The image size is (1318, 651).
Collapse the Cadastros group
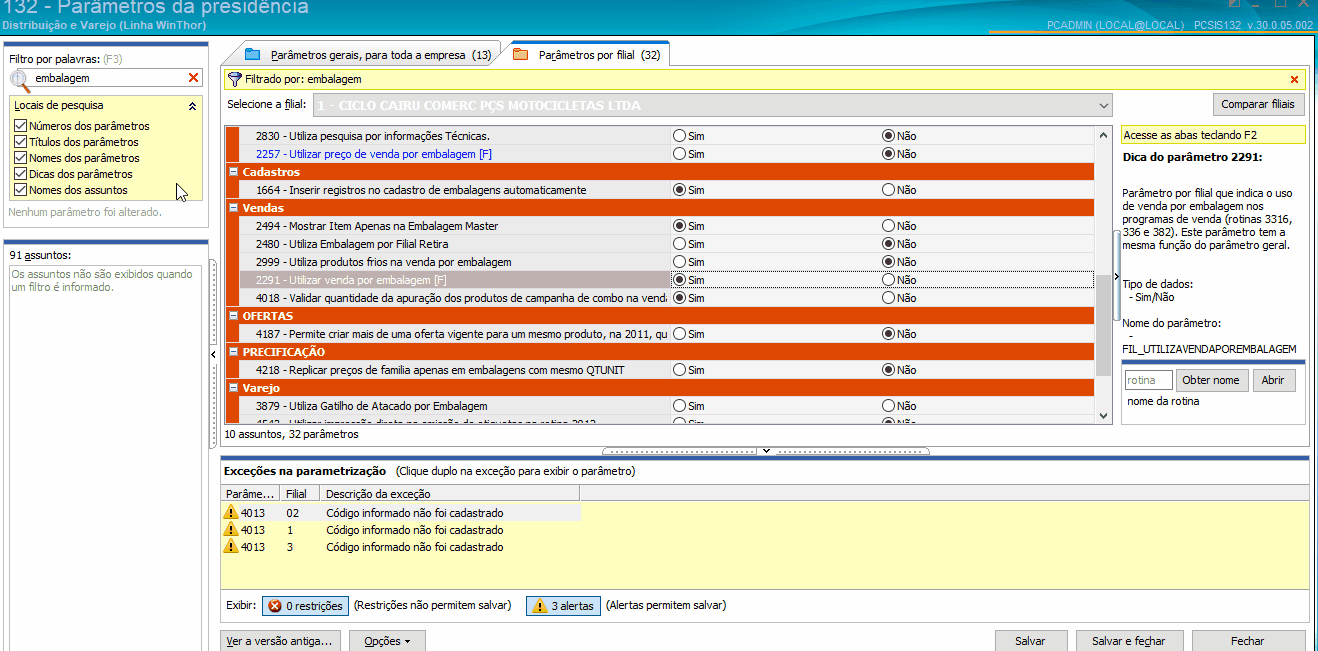(x=234, y=172)
